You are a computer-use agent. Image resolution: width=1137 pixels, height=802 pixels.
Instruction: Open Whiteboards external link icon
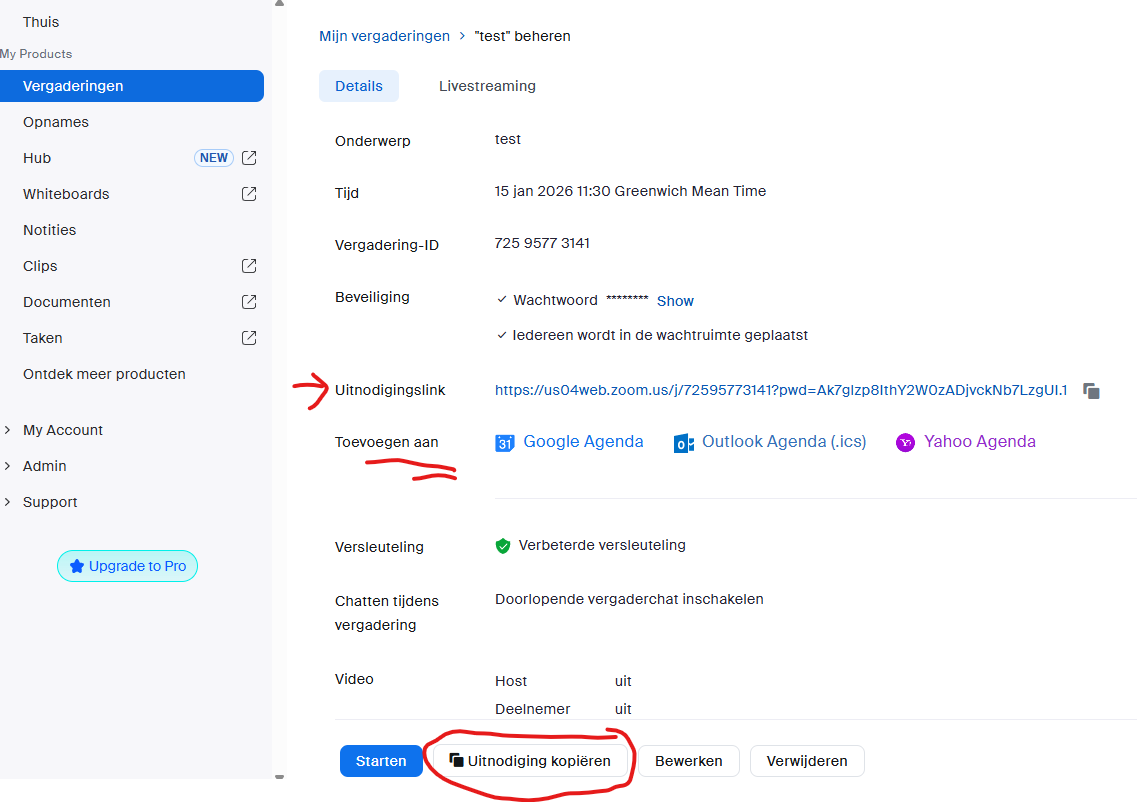tap(249, 194)
